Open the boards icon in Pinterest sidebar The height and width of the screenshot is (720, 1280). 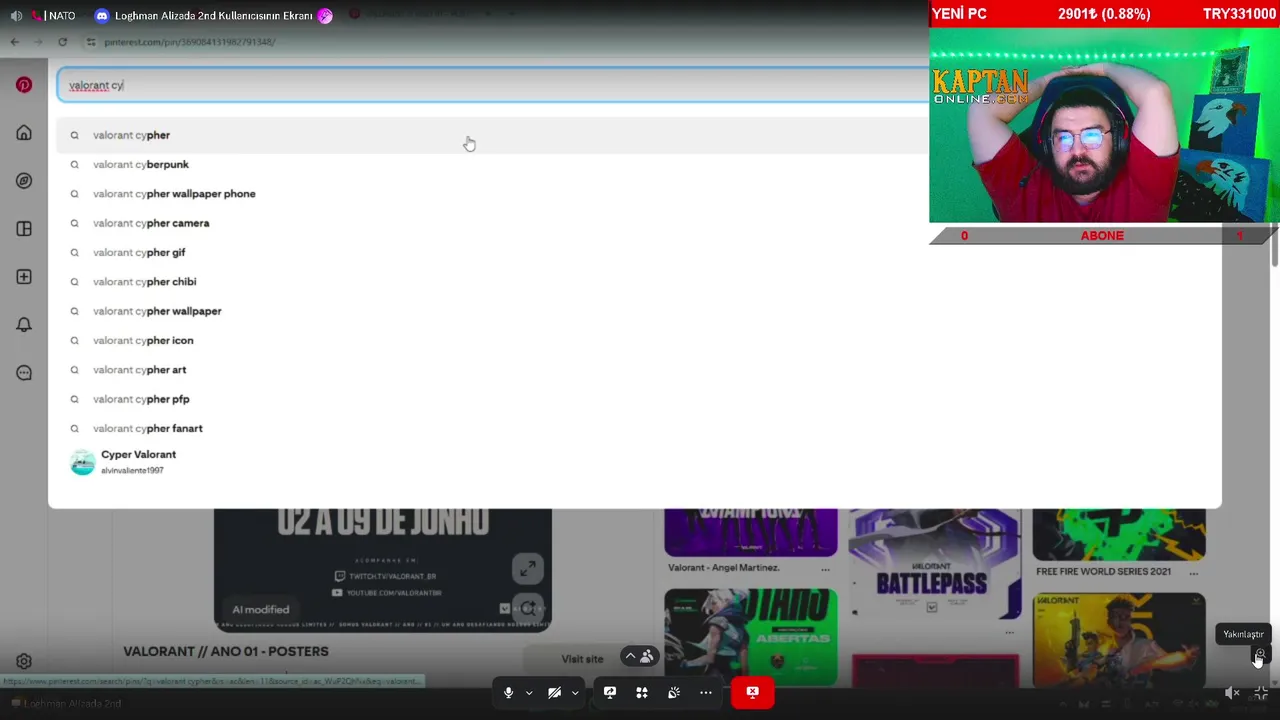coord(24,229)
